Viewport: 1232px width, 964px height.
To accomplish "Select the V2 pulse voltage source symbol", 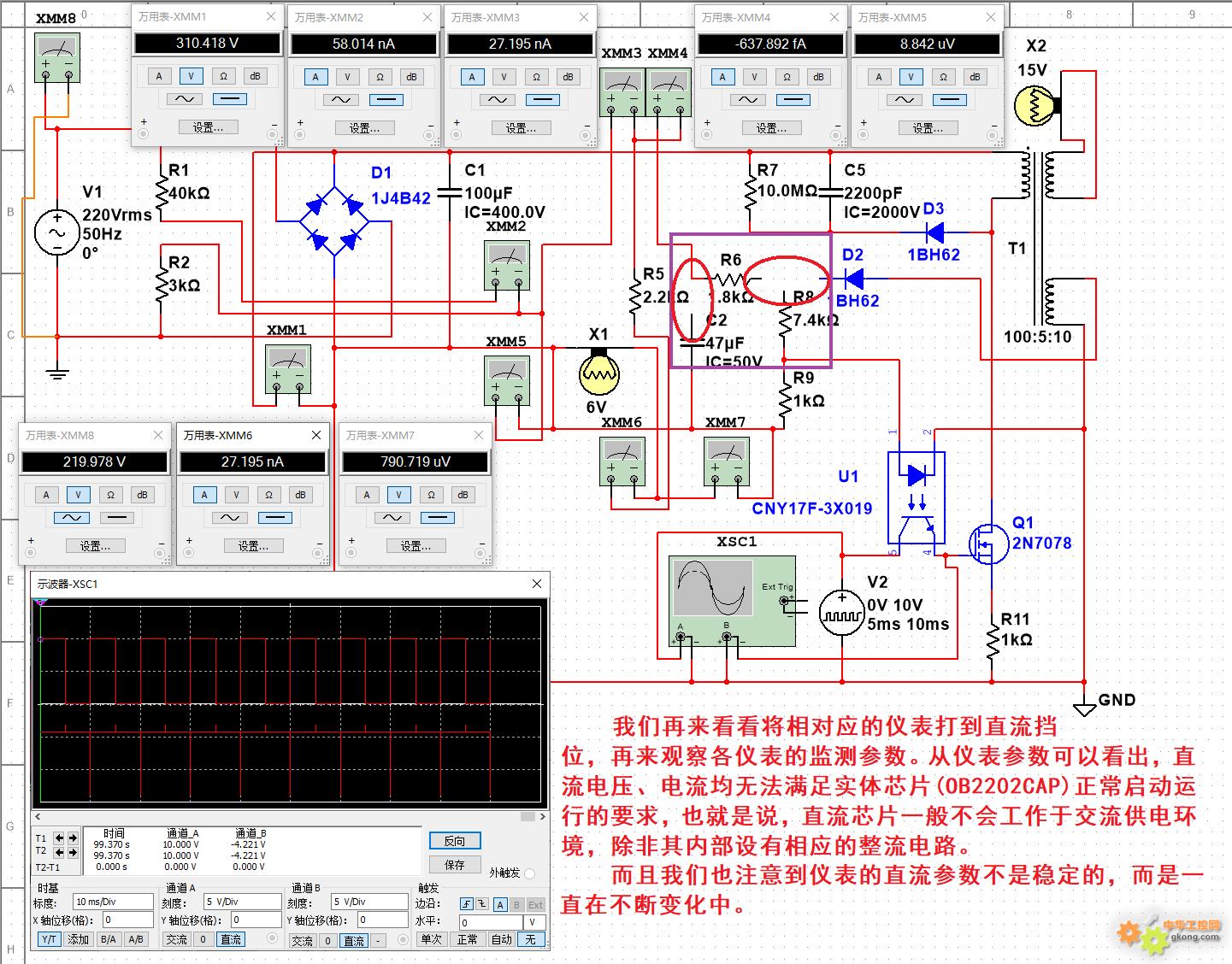I will [841, 613].
